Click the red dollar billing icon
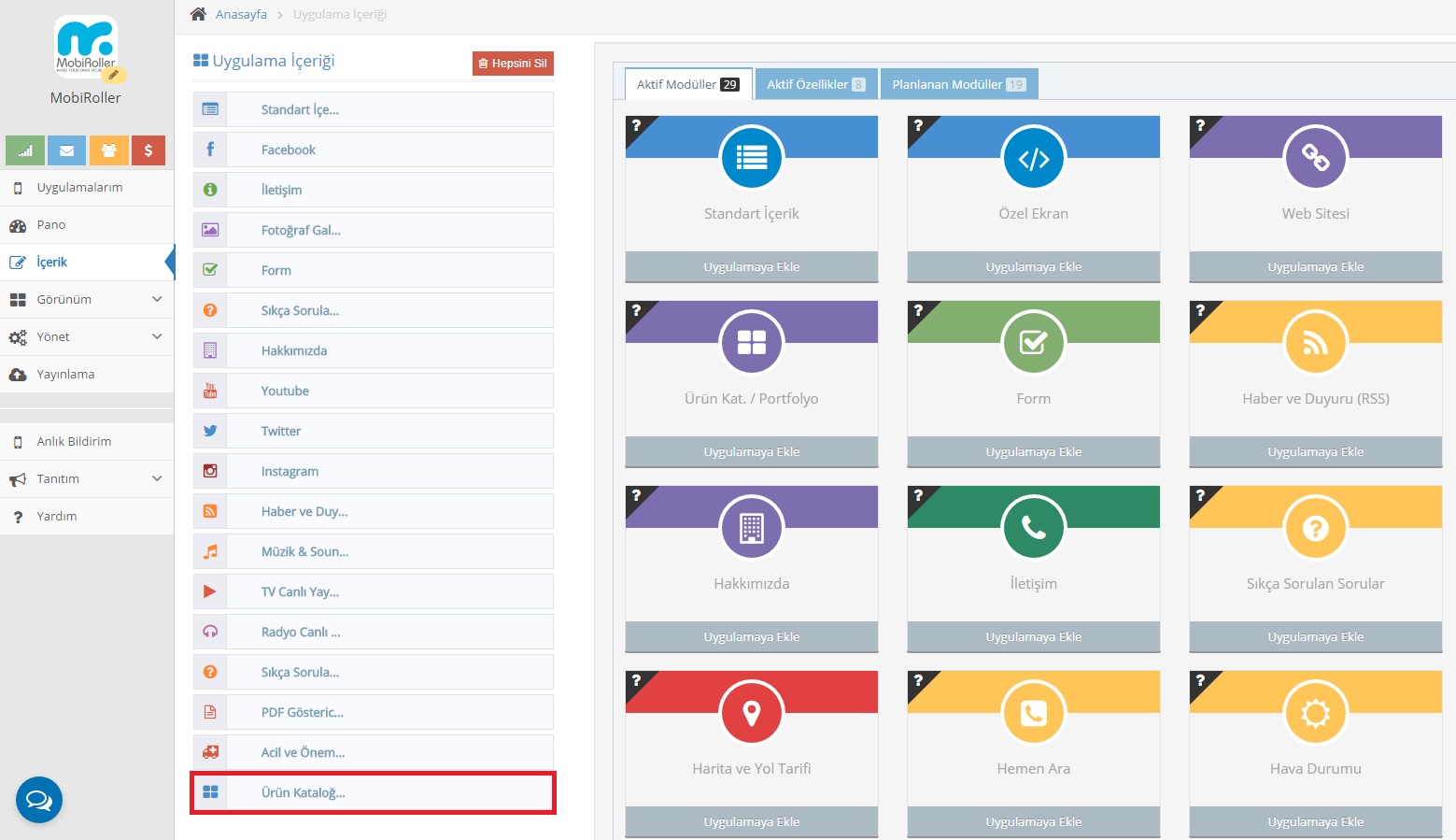Viewport: 1456px width, 840px height. [148, 150]
